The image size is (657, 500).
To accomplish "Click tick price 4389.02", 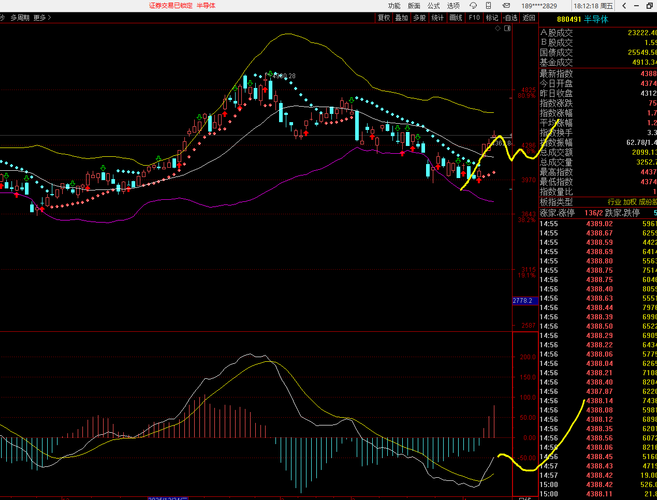I will 599,224.
